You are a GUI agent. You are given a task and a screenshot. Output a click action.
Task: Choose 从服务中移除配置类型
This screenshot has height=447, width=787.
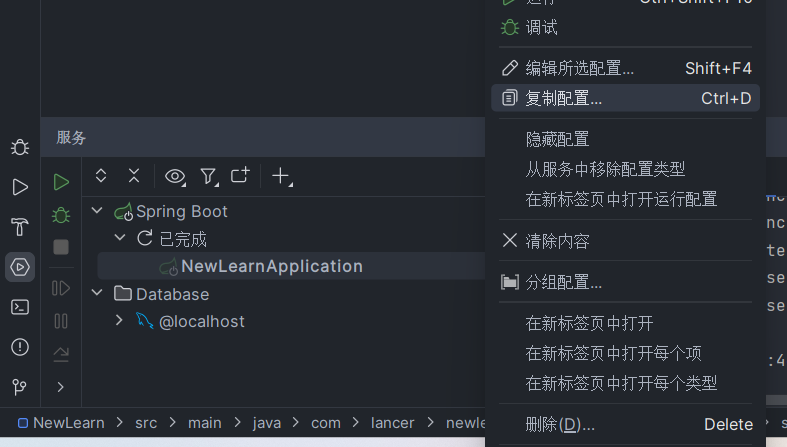[625, 169]
